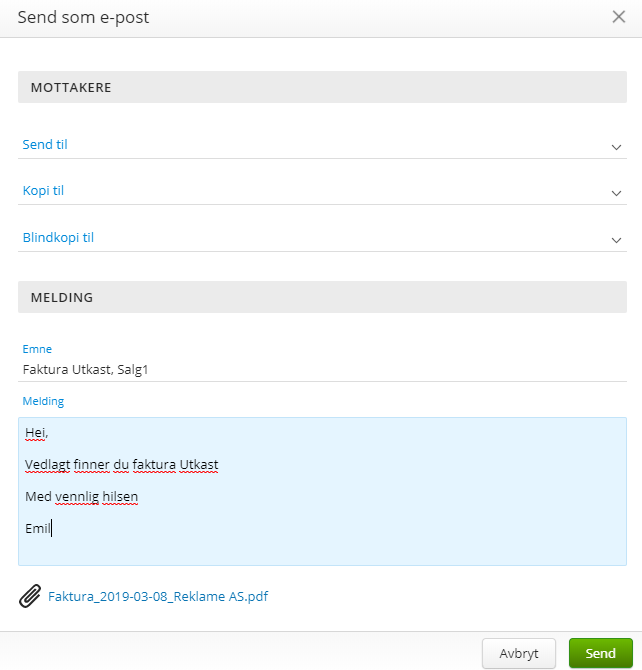Open the Faktura_2019-03-08_Reklame AS.pdf attachment

click(x=158, y=596)
